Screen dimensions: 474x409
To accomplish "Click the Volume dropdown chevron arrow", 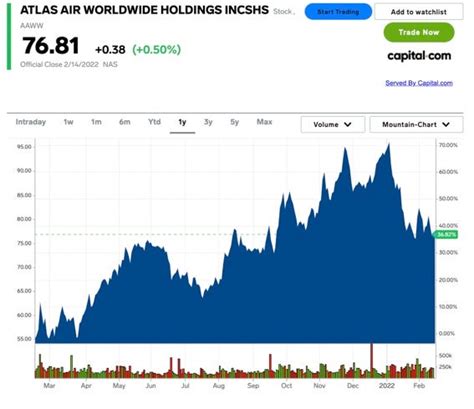I will tap(348, 124).
